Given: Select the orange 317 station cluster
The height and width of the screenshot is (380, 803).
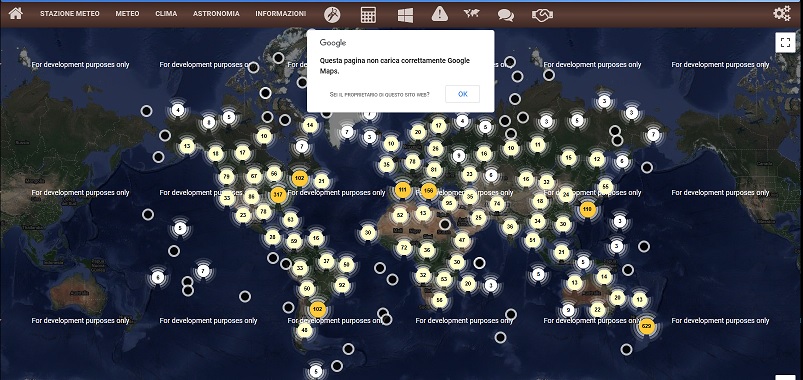Looking at the screenshot, I should [x=278, y=195].
